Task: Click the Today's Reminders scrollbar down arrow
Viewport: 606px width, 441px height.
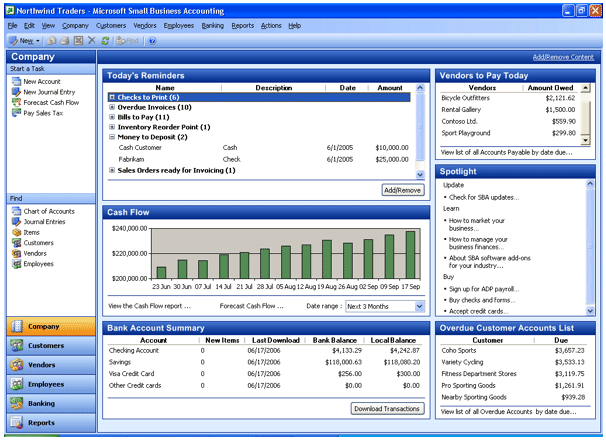Action: (420, 175)
